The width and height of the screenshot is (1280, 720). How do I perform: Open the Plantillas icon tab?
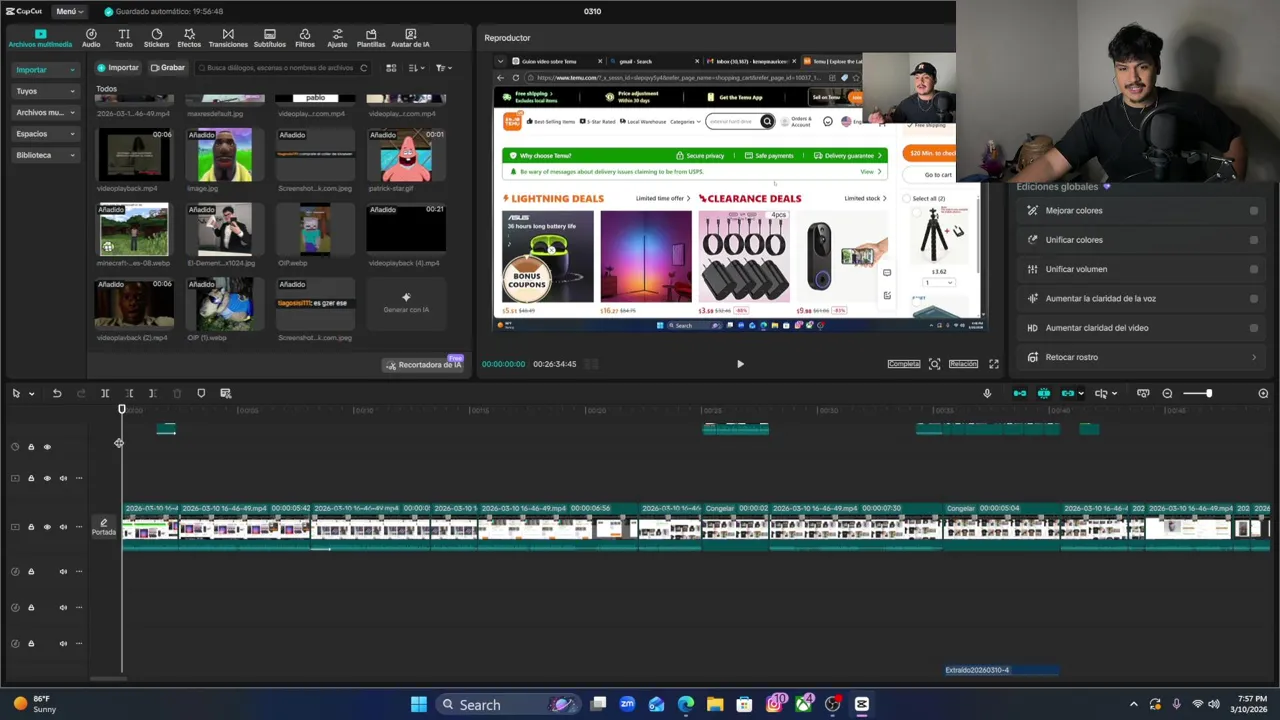tap(371, 38)
